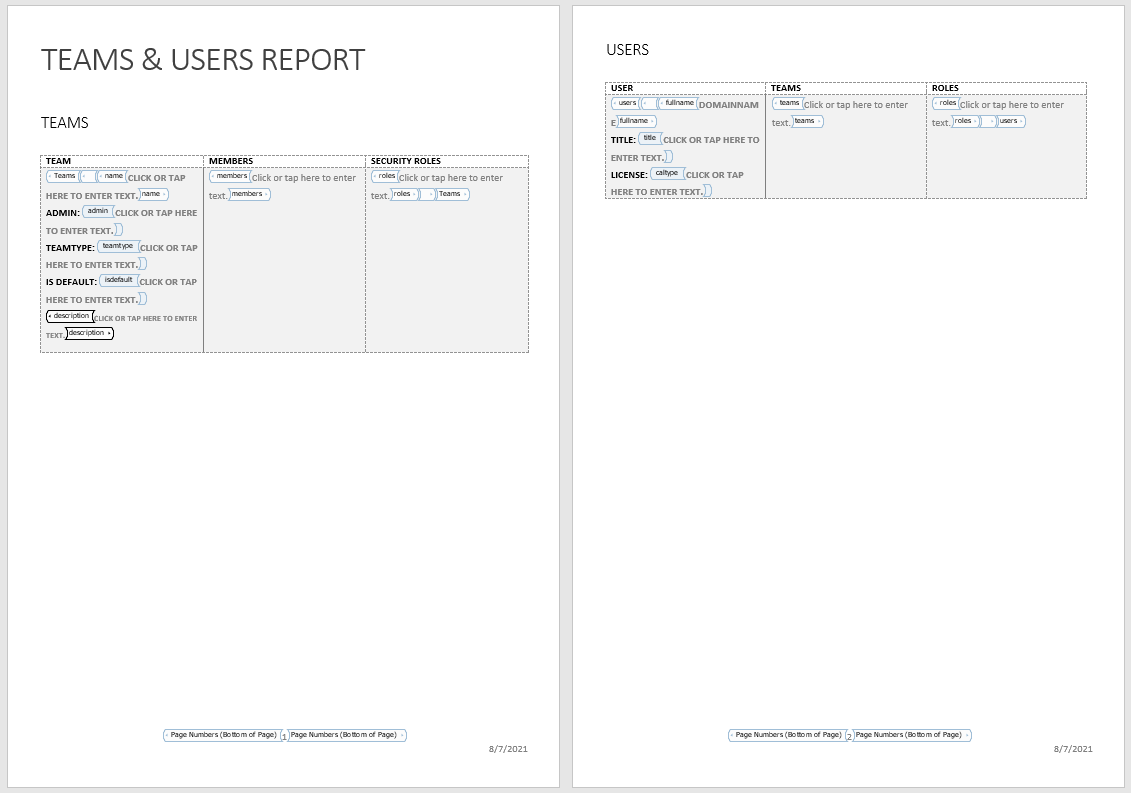Screen dimensions: 1131x793
Task: Click the closing 'members' content control tag
Action: [249, 194]
